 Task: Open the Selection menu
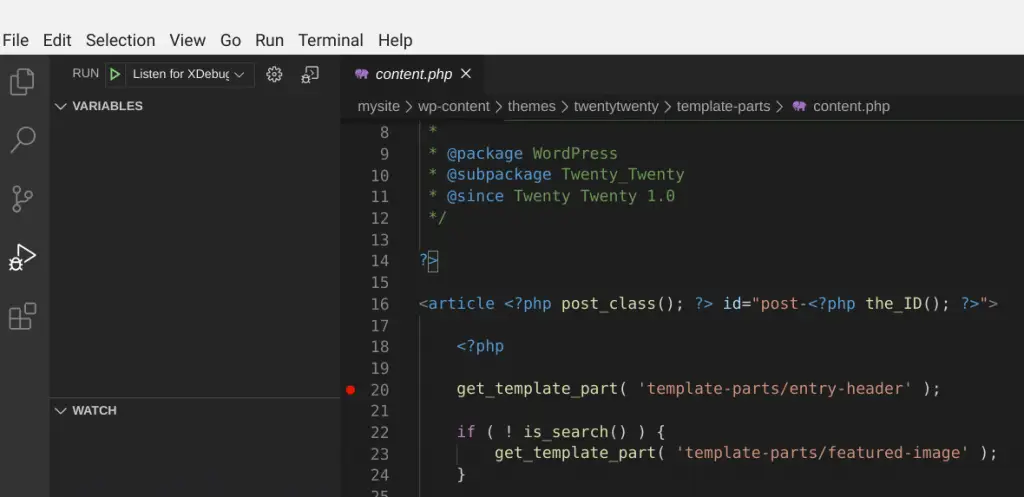[120, 40]
